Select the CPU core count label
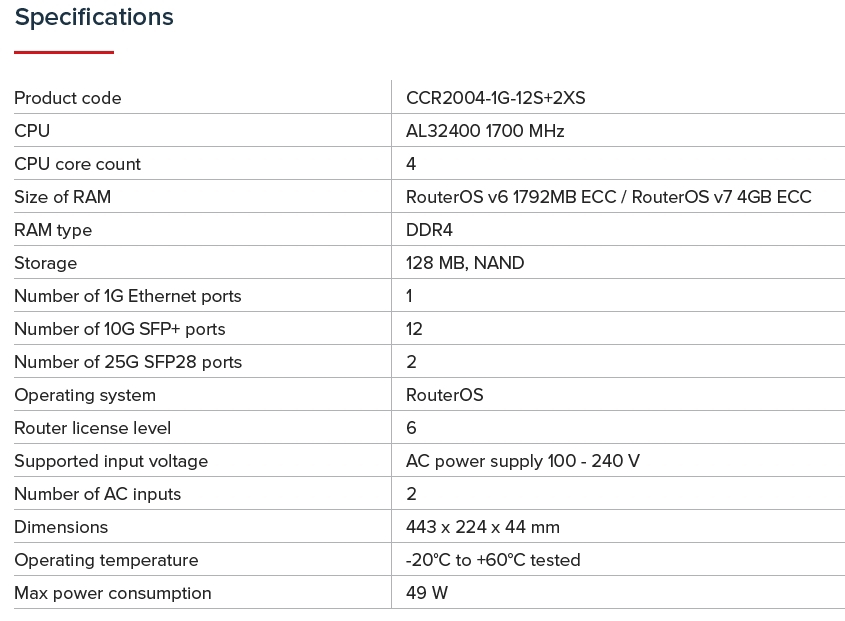The height and width of the screenshot is (621, 845). click(77, 164)
